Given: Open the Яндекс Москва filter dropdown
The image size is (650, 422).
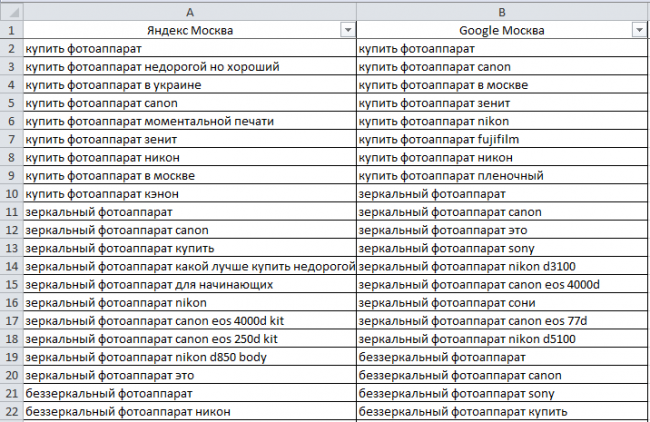Looking at the screenshot, I should point(347,30).
